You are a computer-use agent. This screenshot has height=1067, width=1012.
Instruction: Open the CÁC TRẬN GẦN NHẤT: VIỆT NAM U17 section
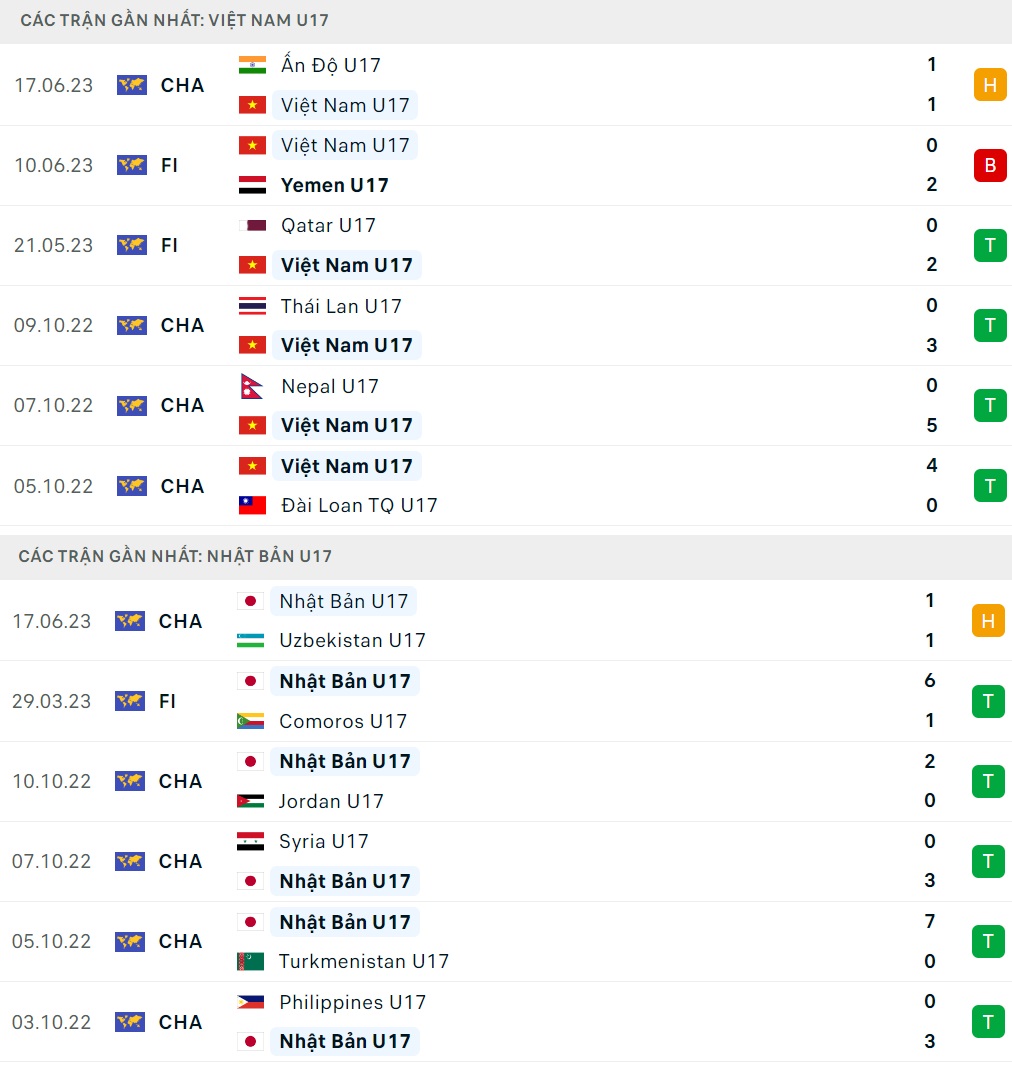click(175, 19)
